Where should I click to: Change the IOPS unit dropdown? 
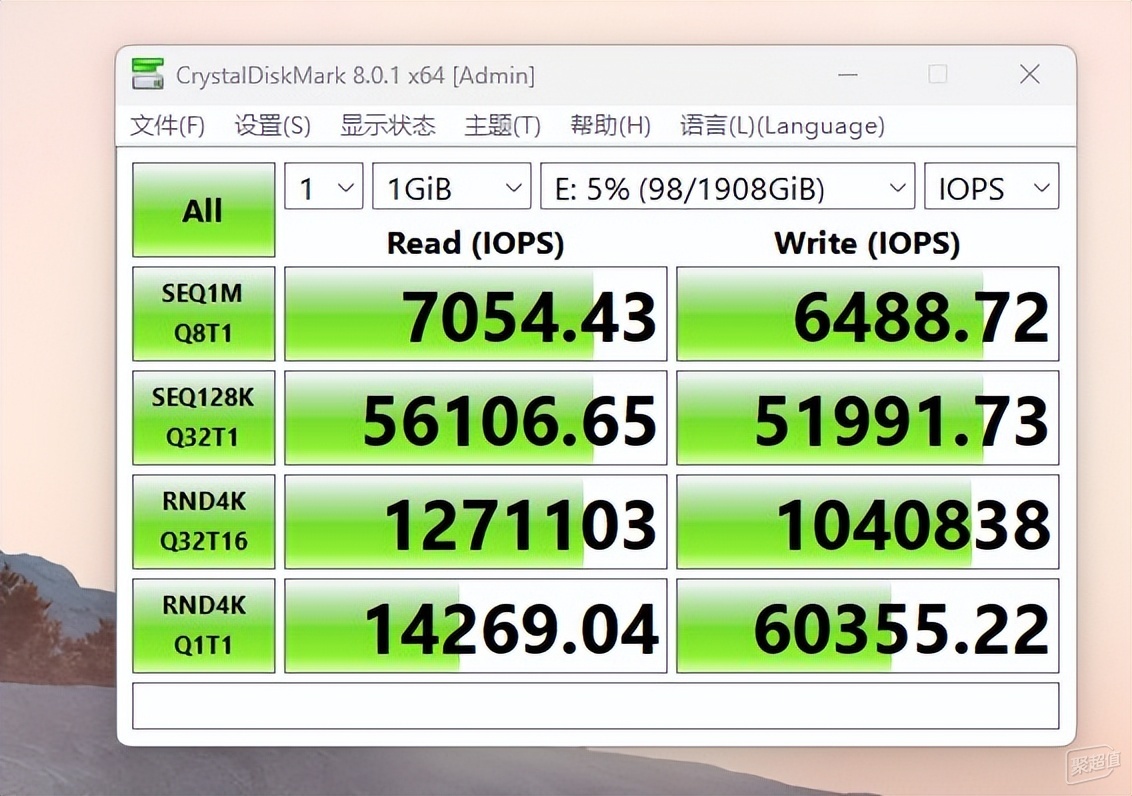click(990, 188)
